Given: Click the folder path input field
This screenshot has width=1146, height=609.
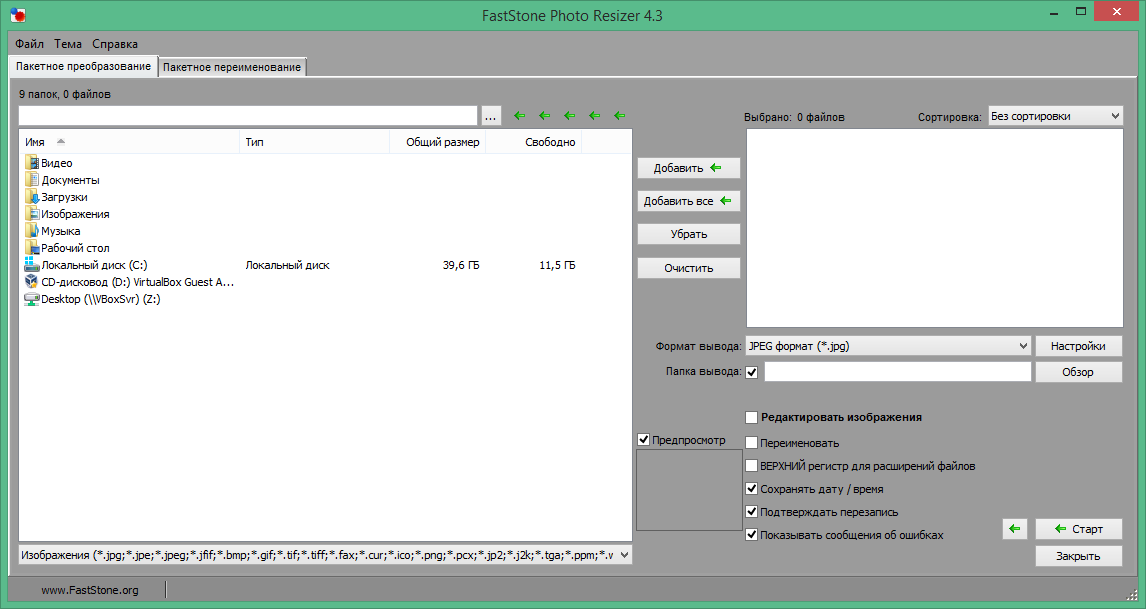Looking at the screenshot, I should point(248,116).
